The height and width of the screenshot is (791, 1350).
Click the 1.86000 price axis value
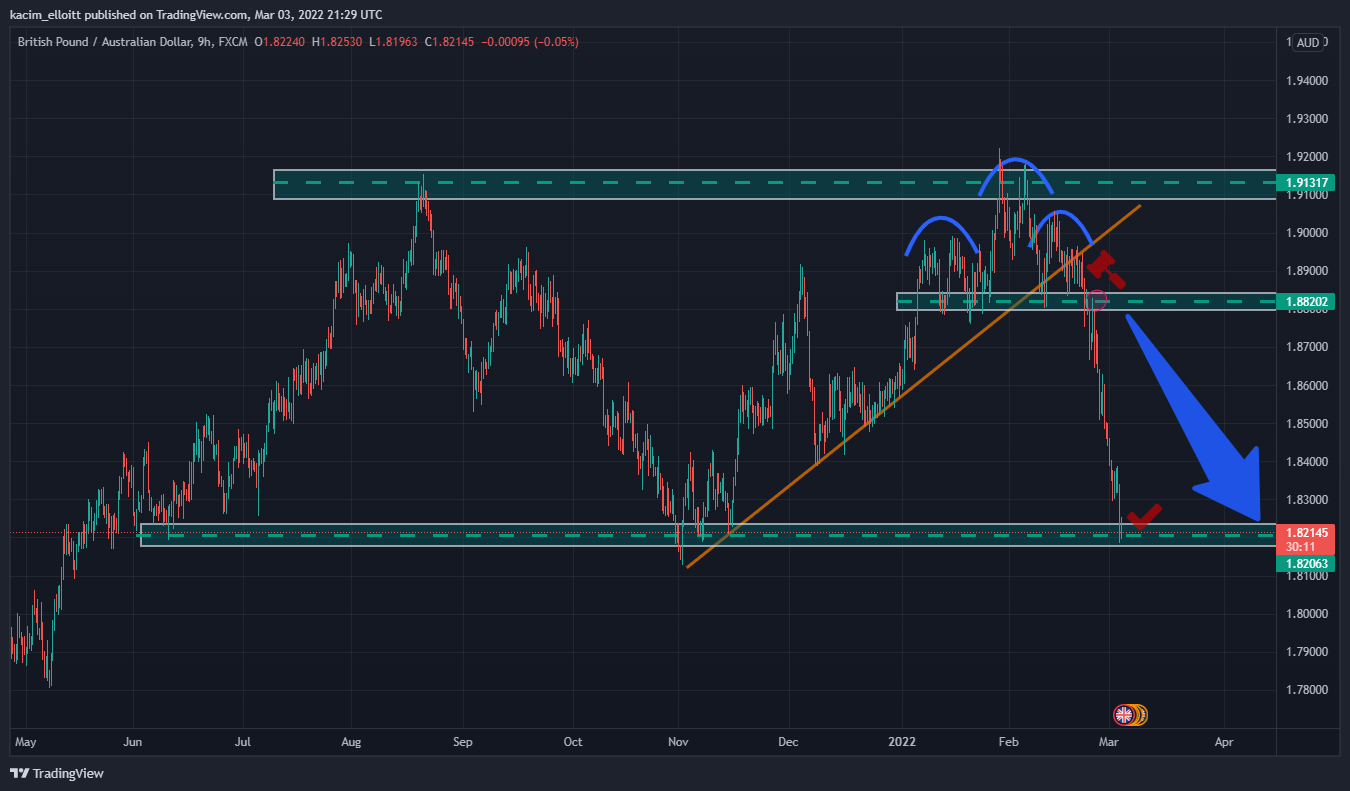(1306, 385)
